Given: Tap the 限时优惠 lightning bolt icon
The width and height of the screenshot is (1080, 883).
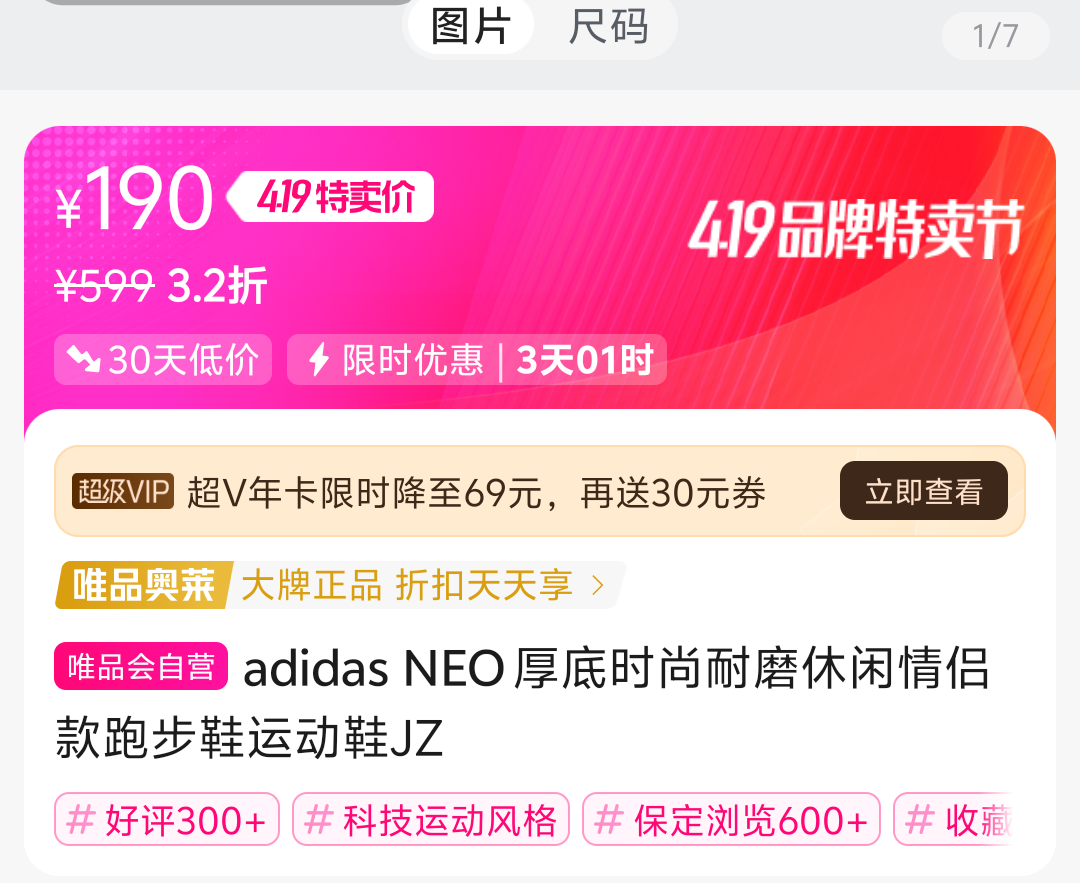Looking at the screenshot, I should pyautogui.click(x=319, y=359).
